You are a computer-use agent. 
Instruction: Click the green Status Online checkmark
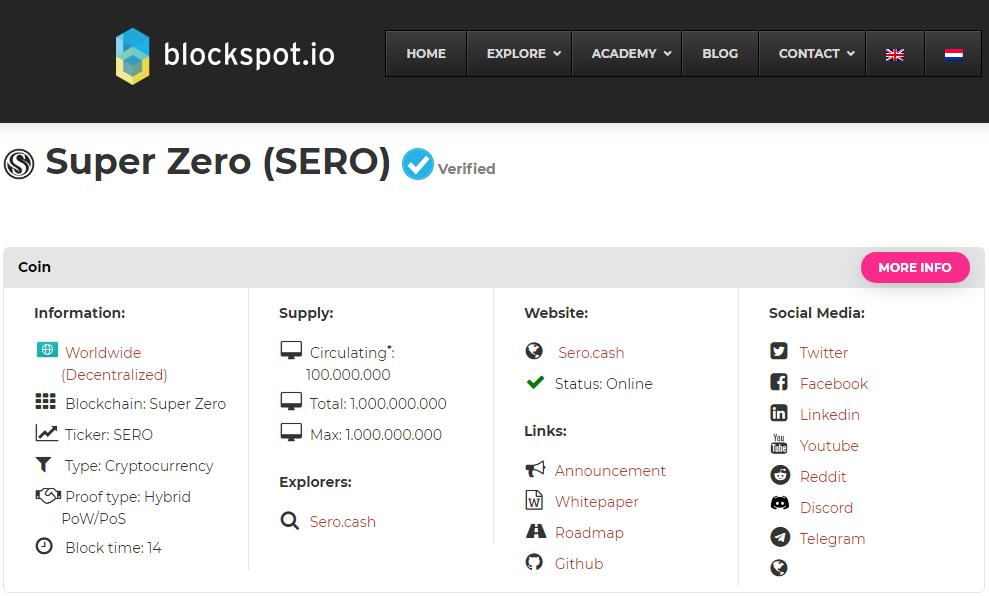(535, 382)
